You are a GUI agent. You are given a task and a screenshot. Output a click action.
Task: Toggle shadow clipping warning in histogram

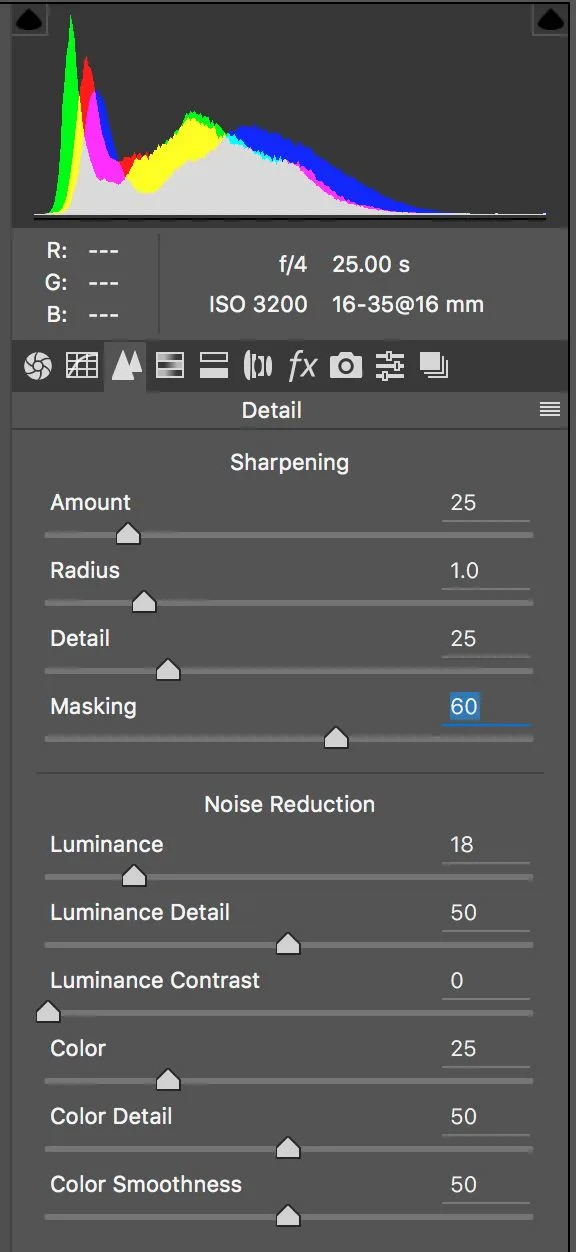click(x=30, y=19)
